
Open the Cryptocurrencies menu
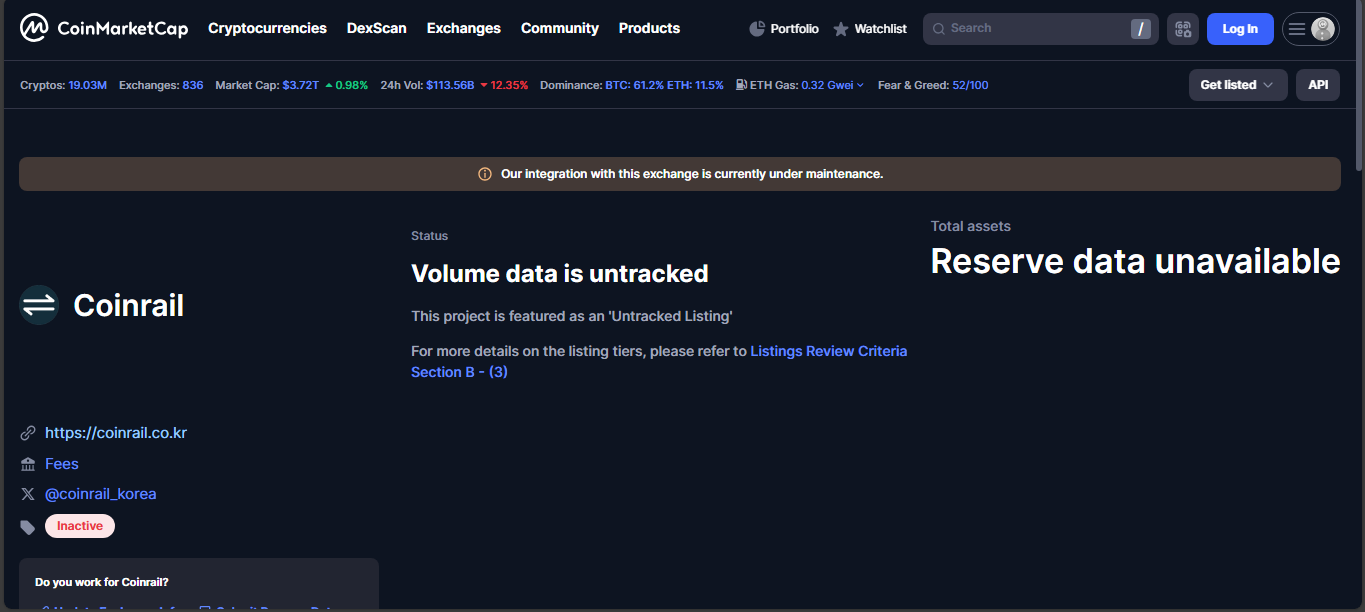click(x=267, y=28)
